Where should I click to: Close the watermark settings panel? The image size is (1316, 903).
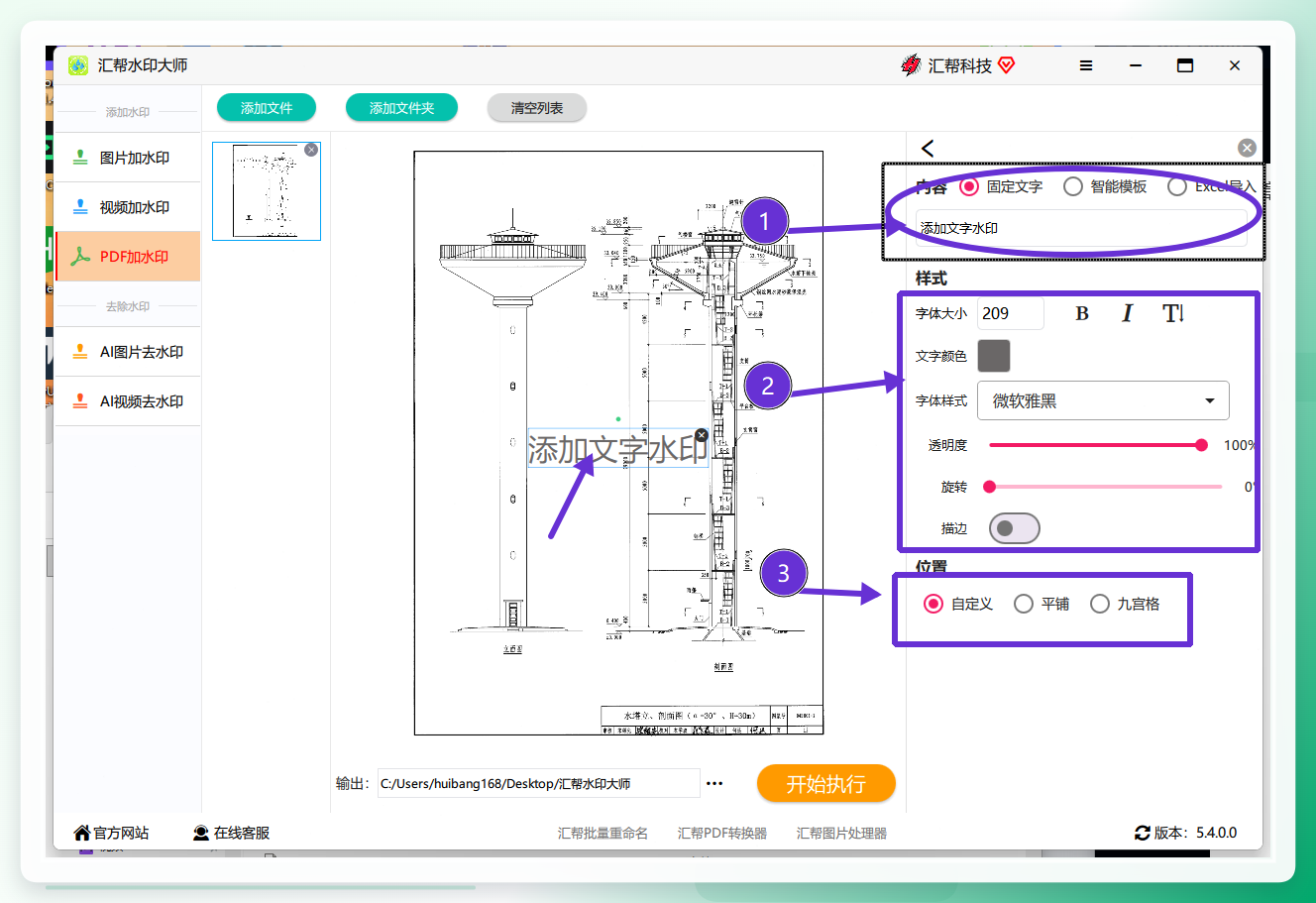[1247, 148]
